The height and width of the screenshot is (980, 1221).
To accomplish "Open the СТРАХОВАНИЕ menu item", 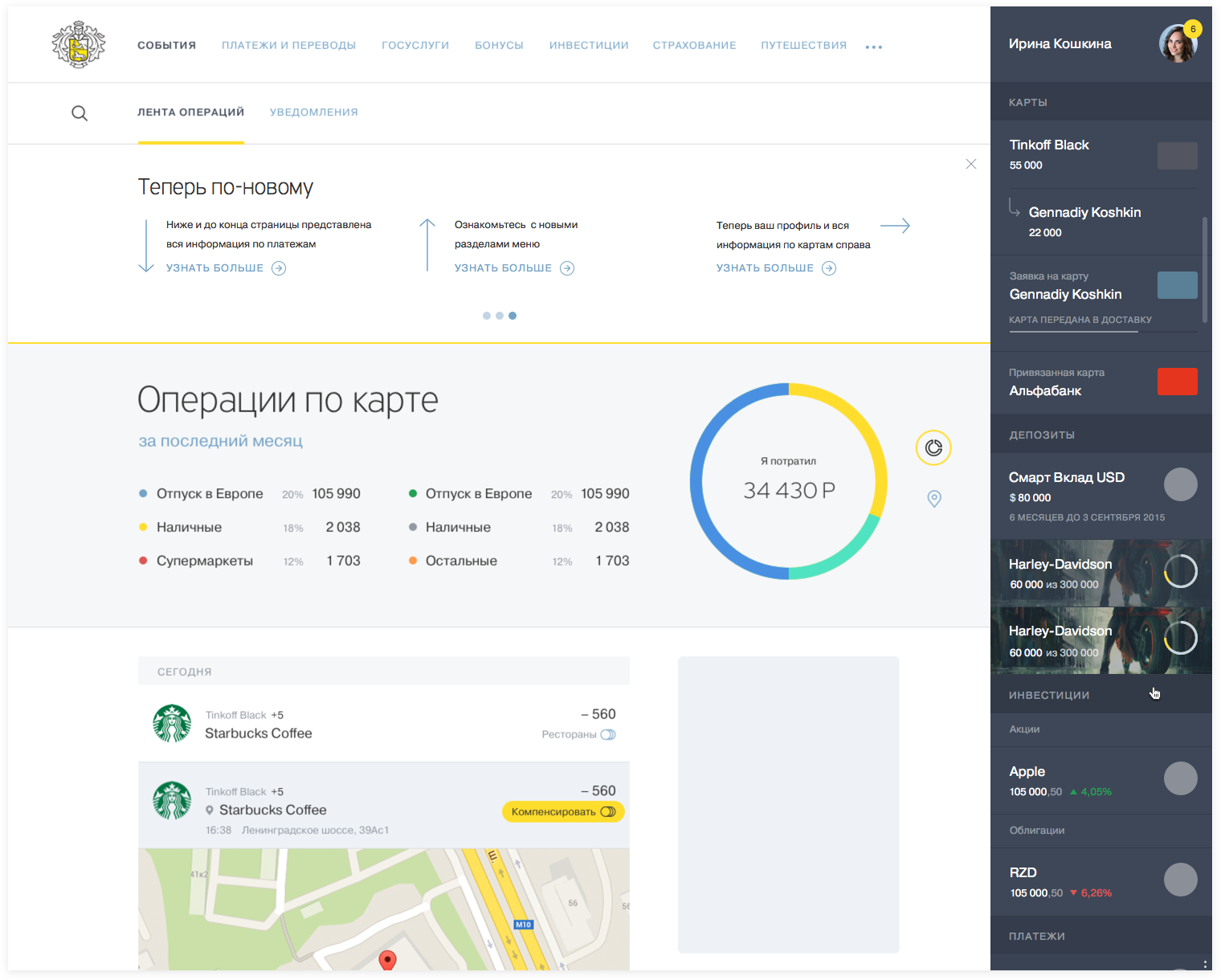I will point(695,46).
